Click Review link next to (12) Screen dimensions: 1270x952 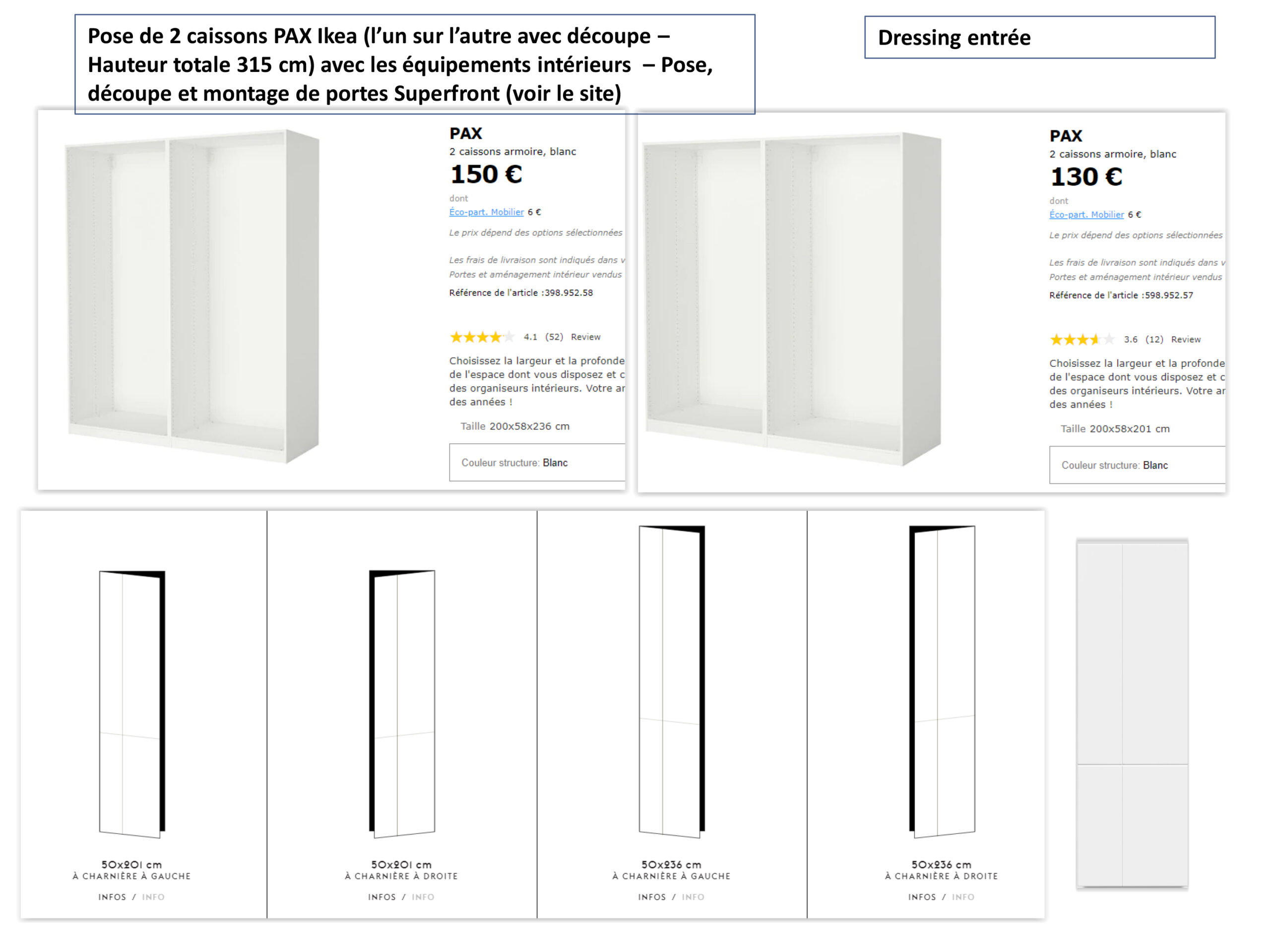pyautogui.click(x=1186, y=340)
